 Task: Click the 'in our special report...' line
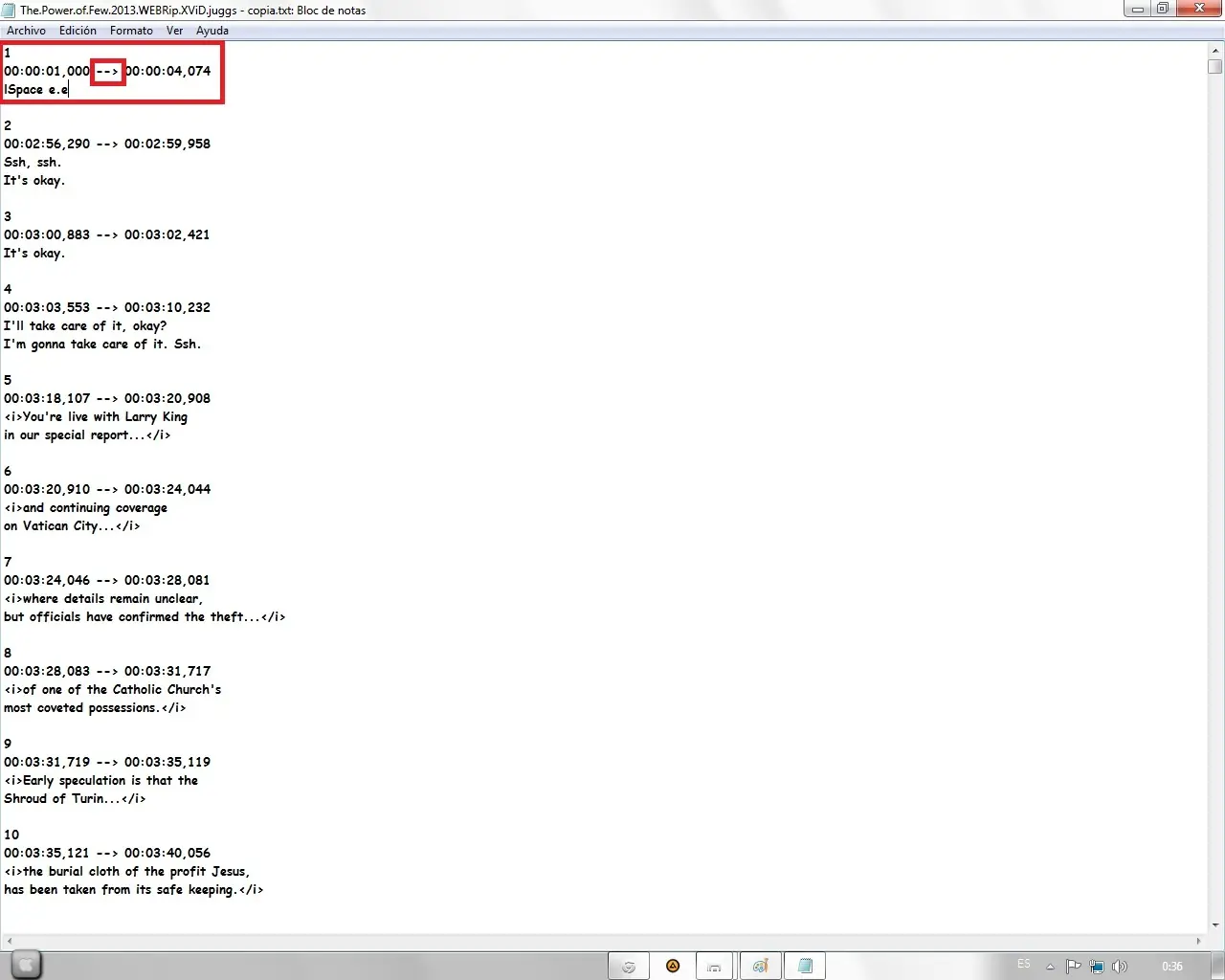87,434
